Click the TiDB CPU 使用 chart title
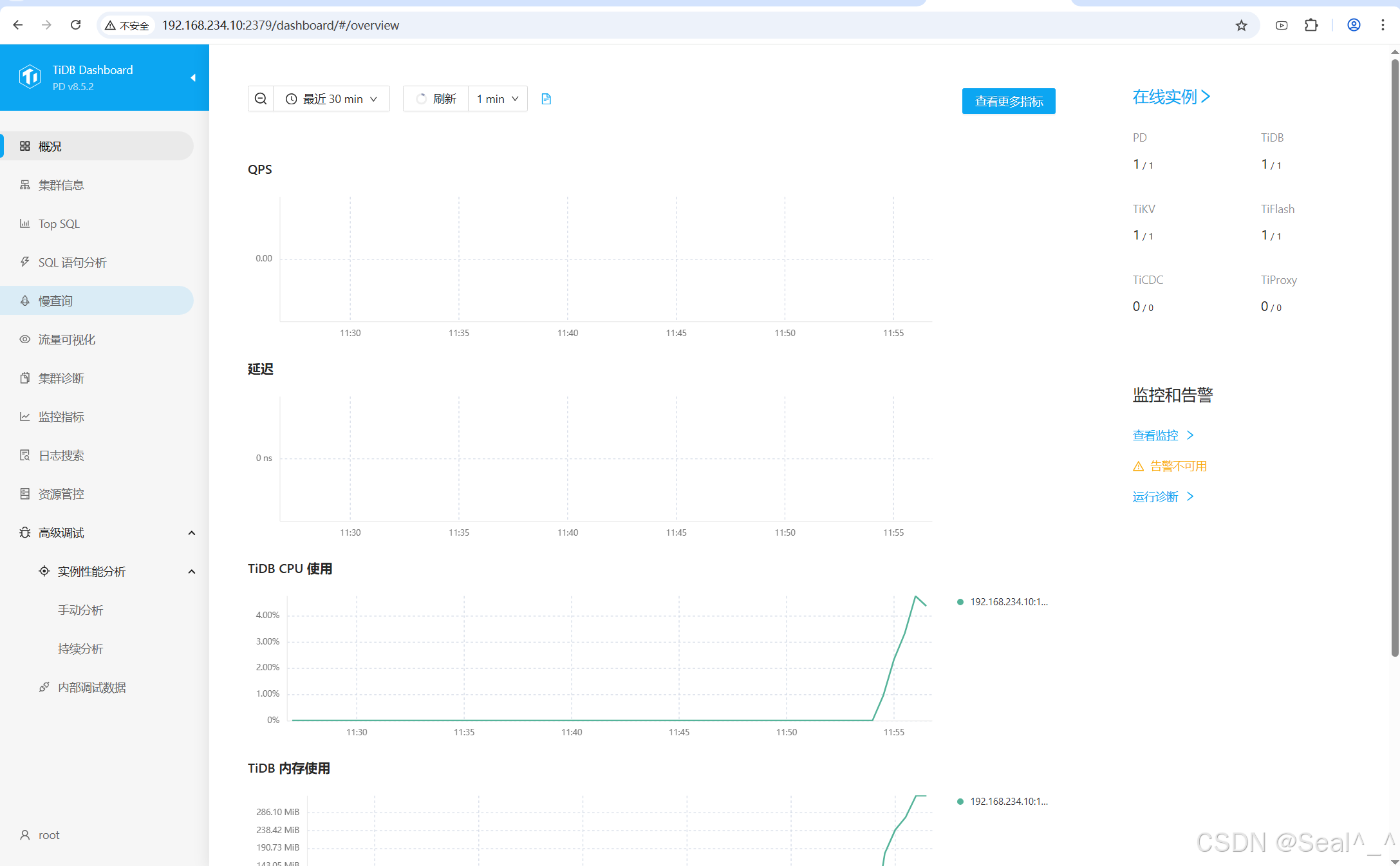1400x866 pixels. tap(290, 569)
